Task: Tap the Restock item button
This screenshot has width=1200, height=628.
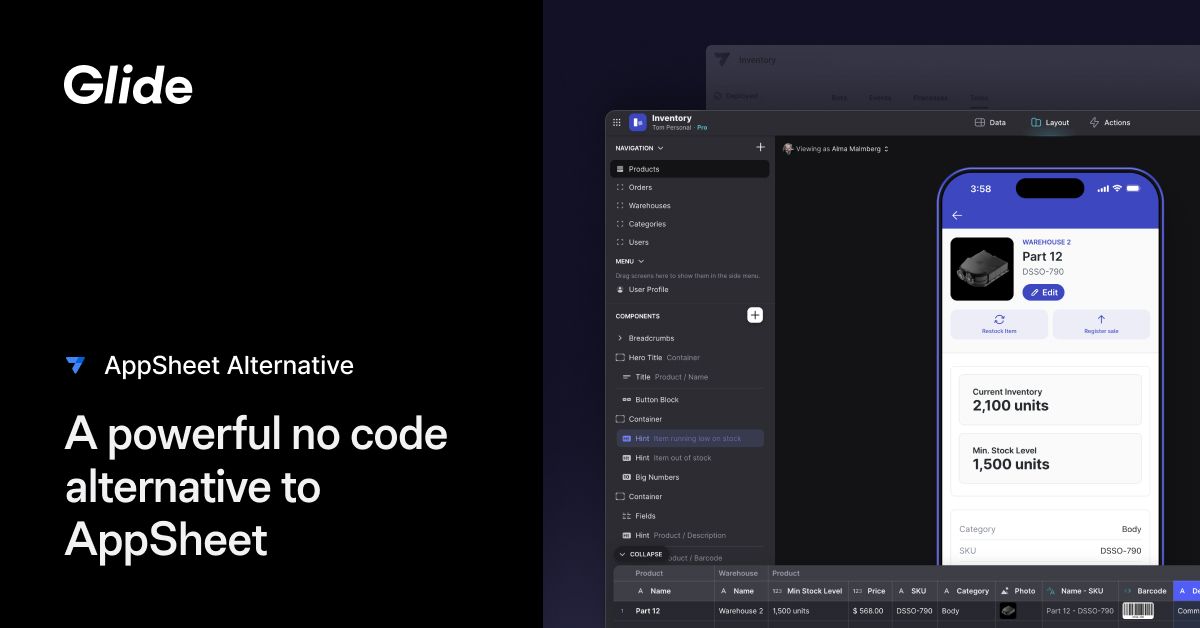Action: 999,324
